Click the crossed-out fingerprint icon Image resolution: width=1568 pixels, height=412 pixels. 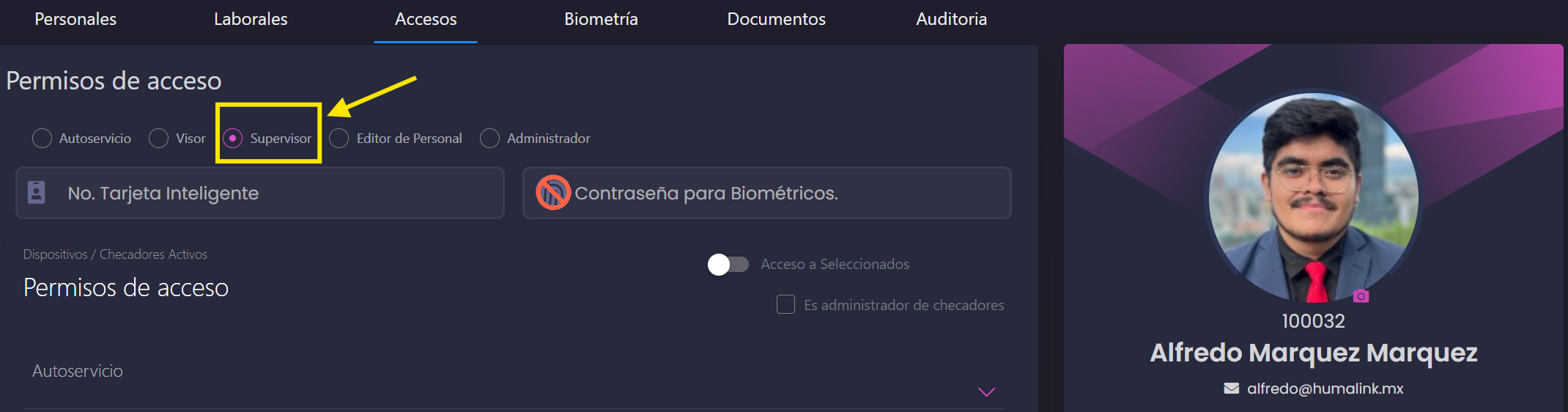pyautogui.click(x=553, y=193)
